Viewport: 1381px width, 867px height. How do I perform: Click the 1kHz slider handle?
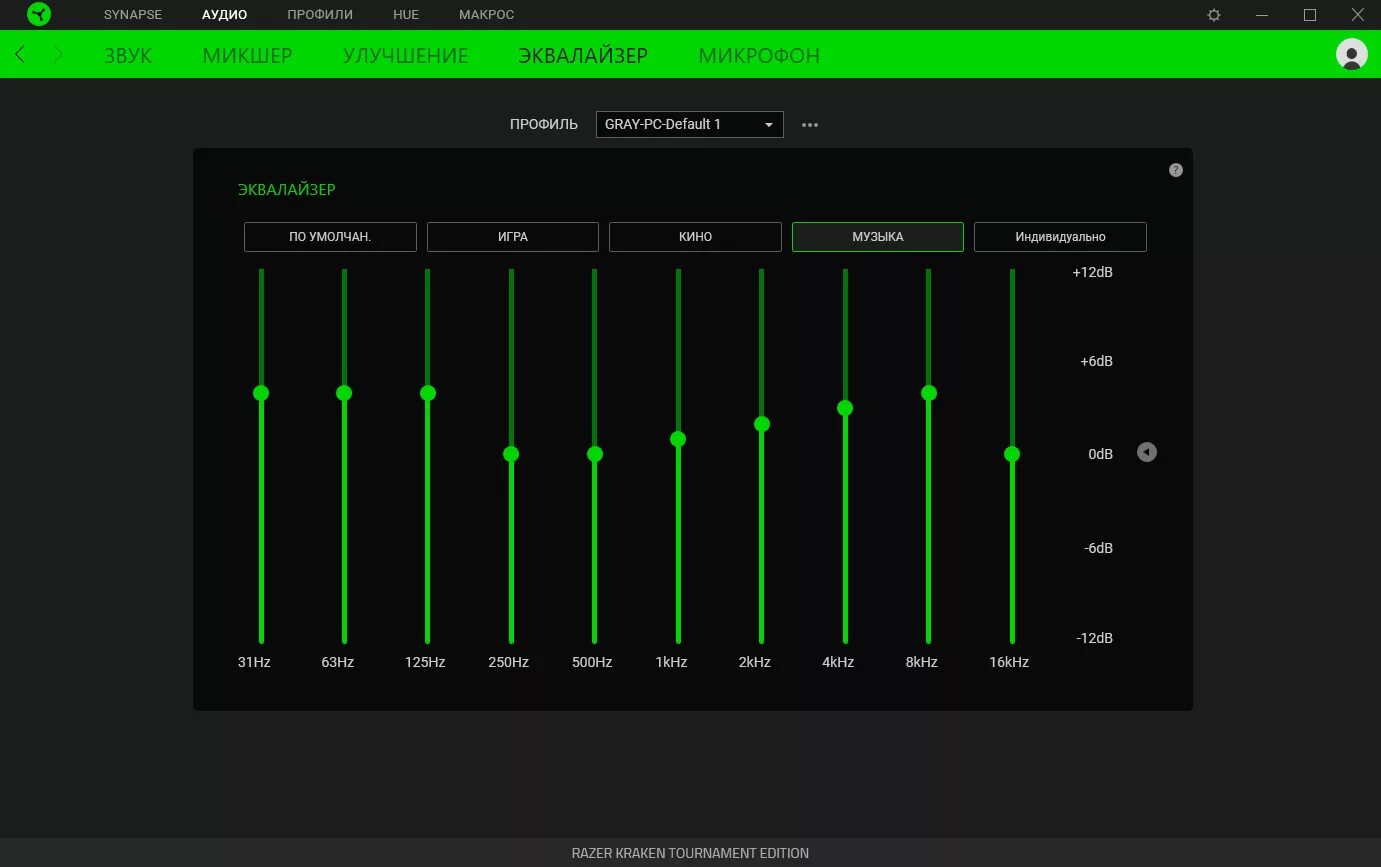pos(678,439)
